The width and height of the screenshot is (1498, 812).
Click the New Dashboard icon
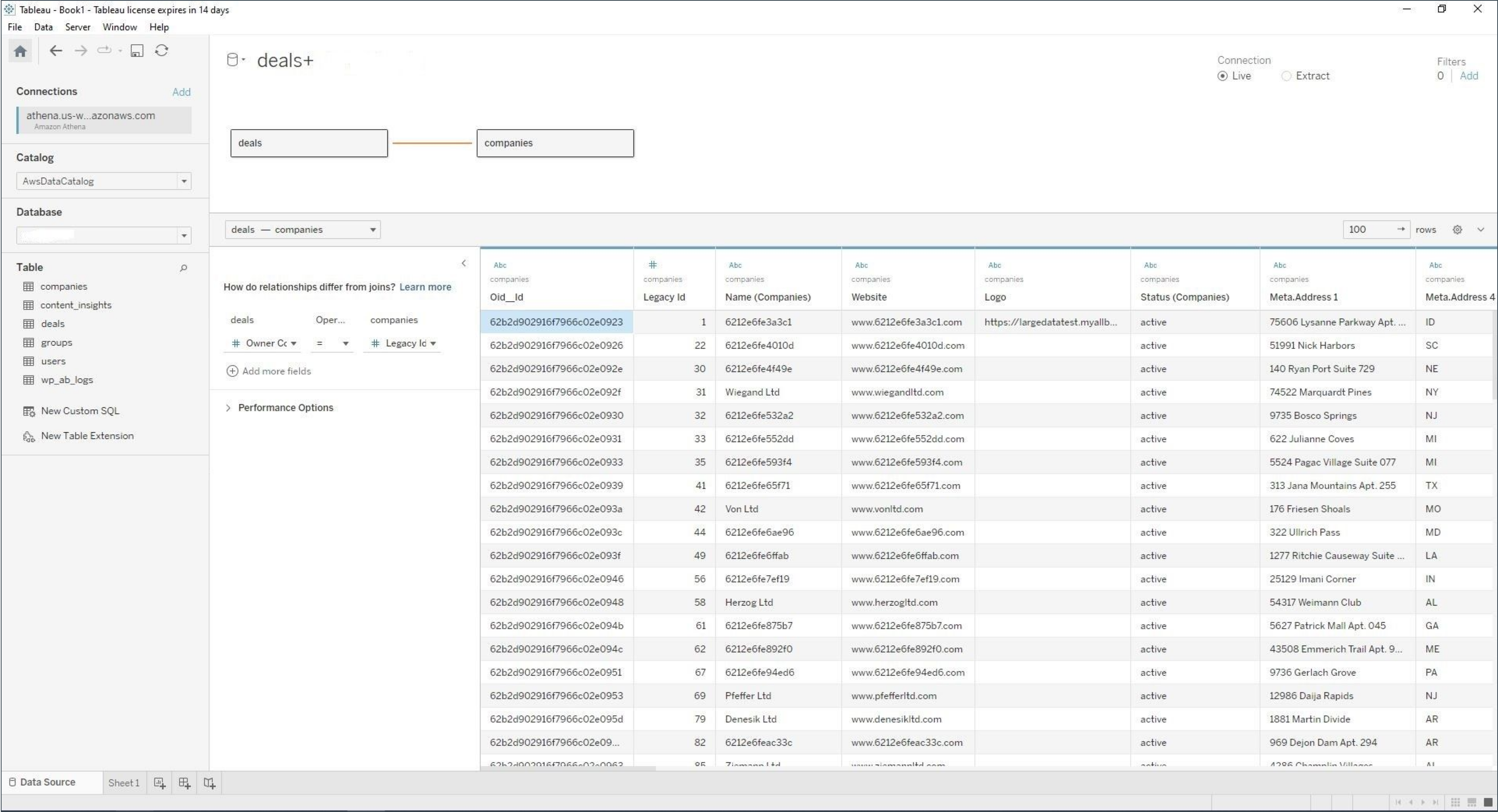pyautogui.click(x=184, y=783)
